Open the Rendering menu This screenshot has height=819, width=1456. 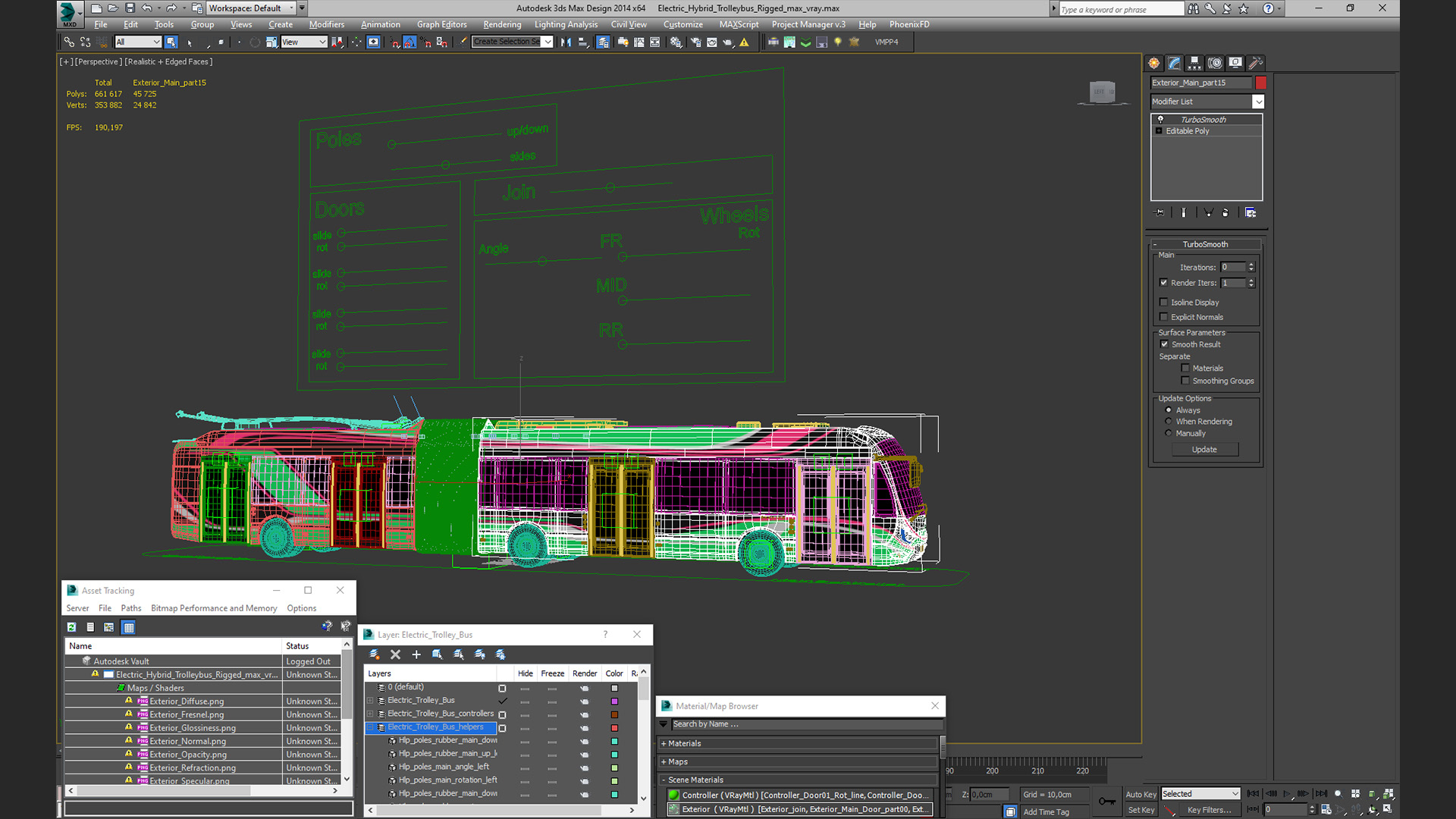(501, 24)
